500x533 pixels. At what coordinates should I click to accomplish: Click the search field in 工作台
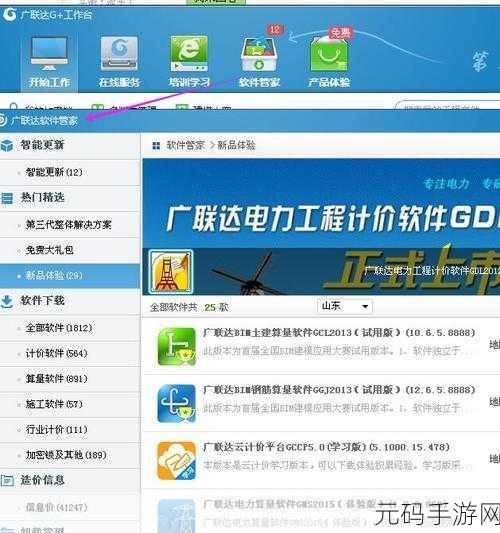pyautogui.click(x=447, y=105)
